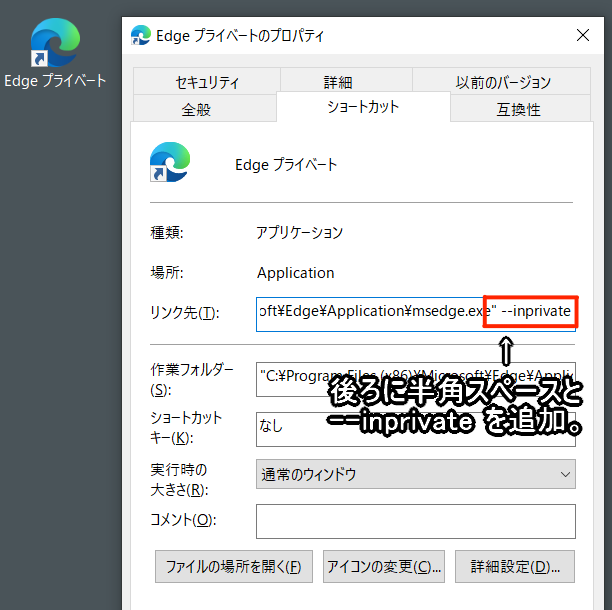This screenshot has height=610, width=612.
Task: Click the アプリケーション type value text
Action: click(299, 233)
